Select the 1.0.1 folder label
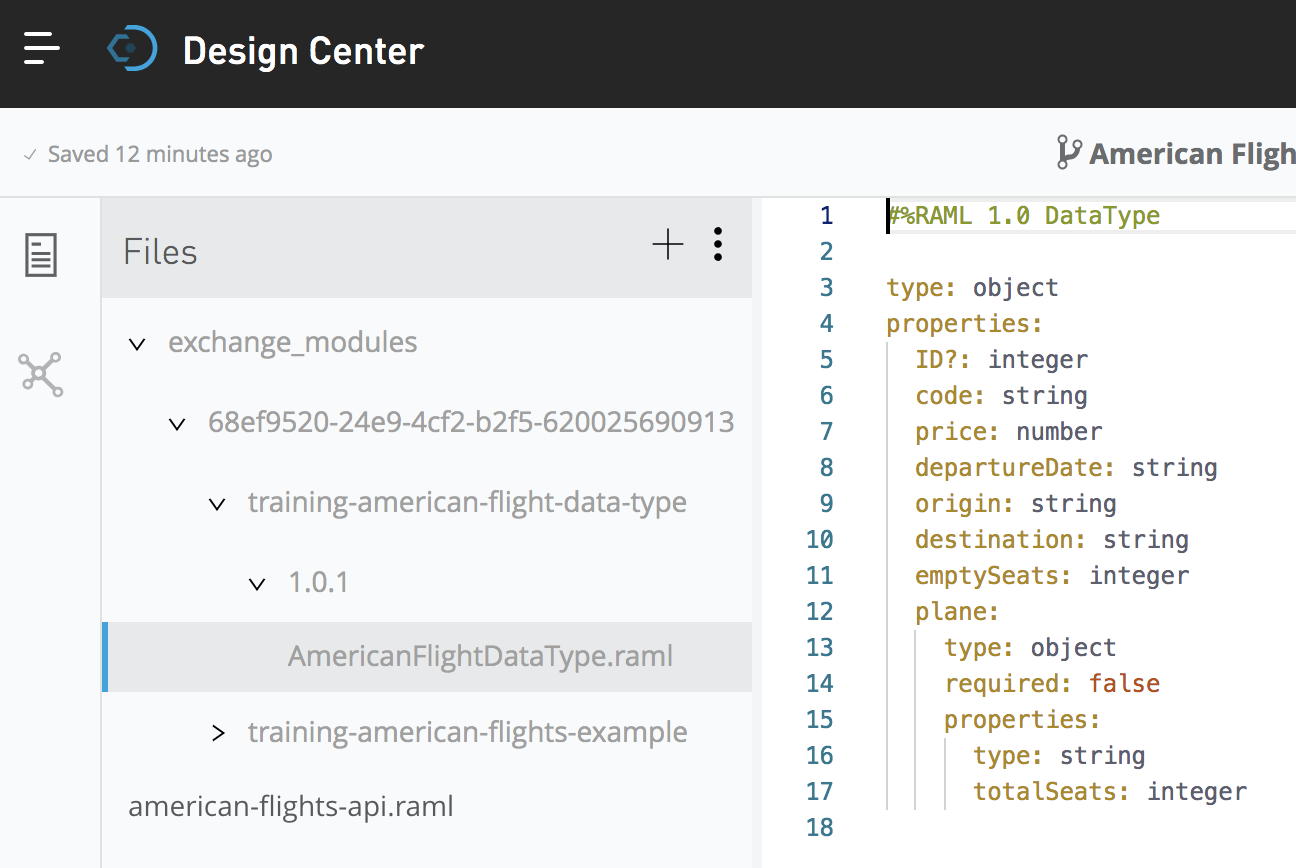The height and width of the screenshot is (868, 1296). (x=318, y=582)
